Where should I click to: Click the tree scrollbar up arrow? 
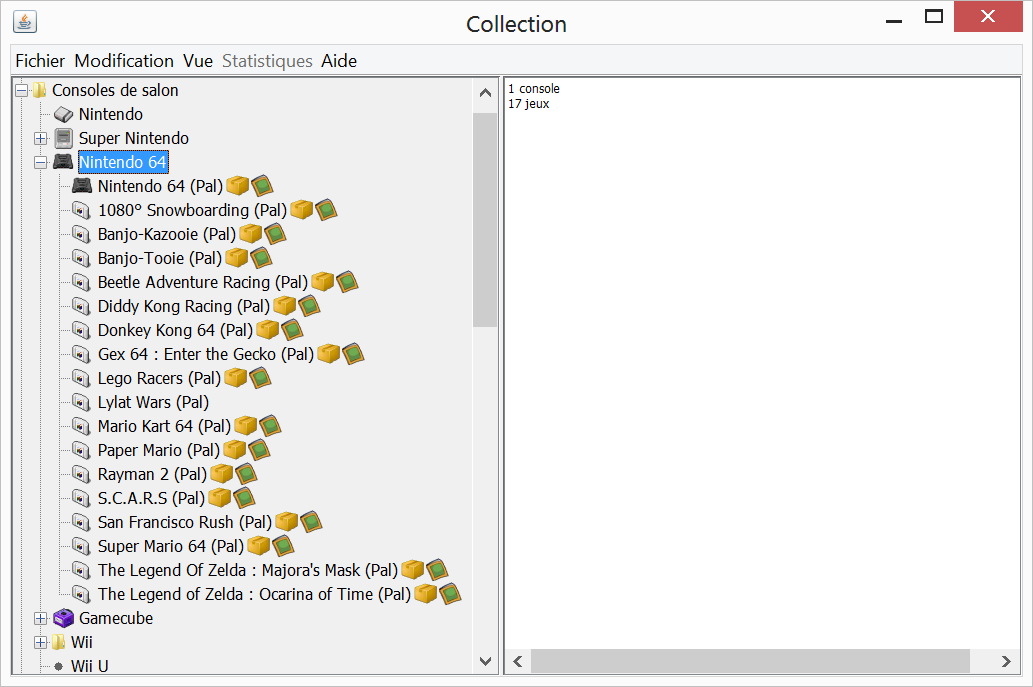[x=486, y=93]
